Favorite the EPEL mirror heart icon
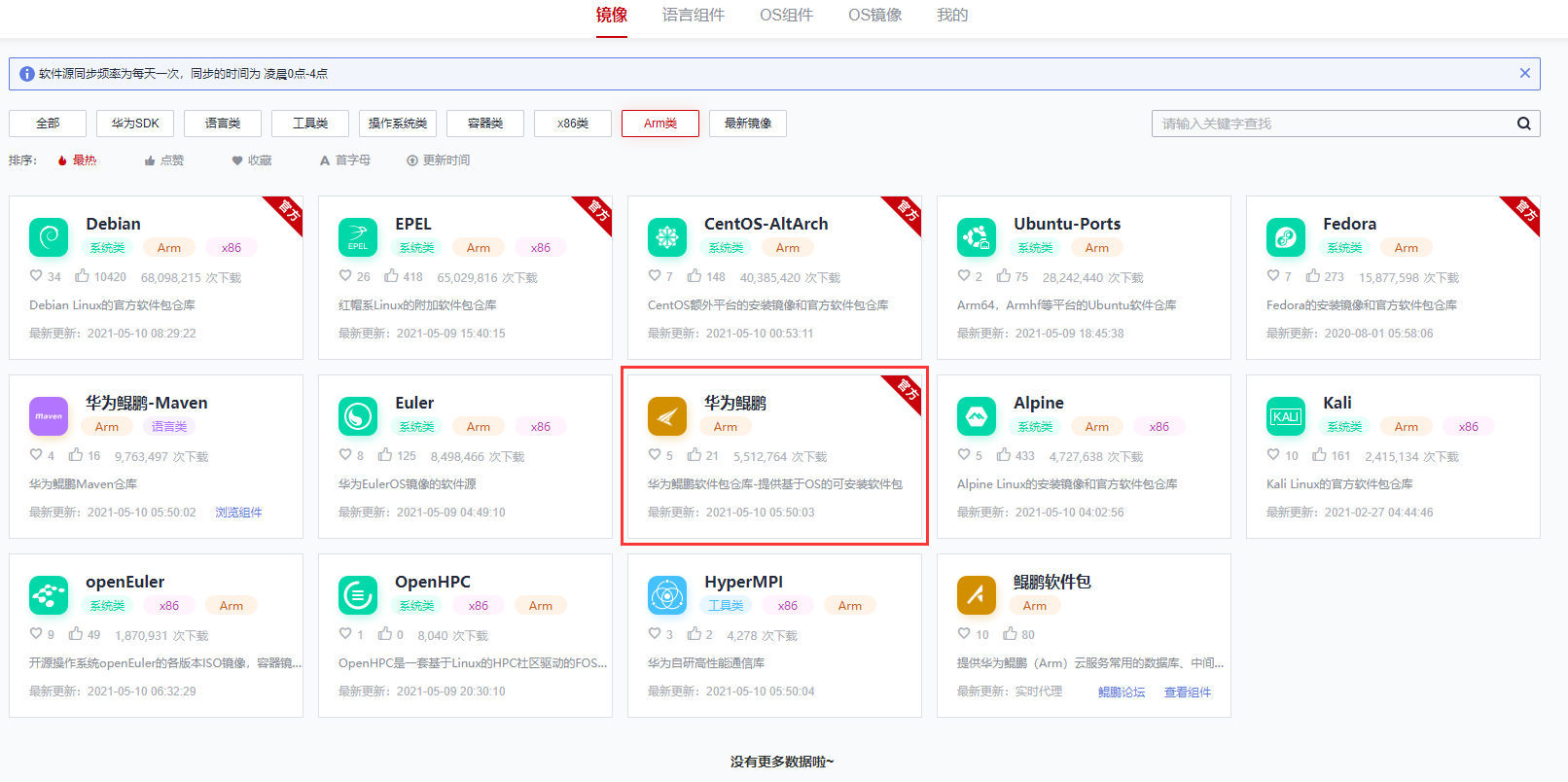 345,276
